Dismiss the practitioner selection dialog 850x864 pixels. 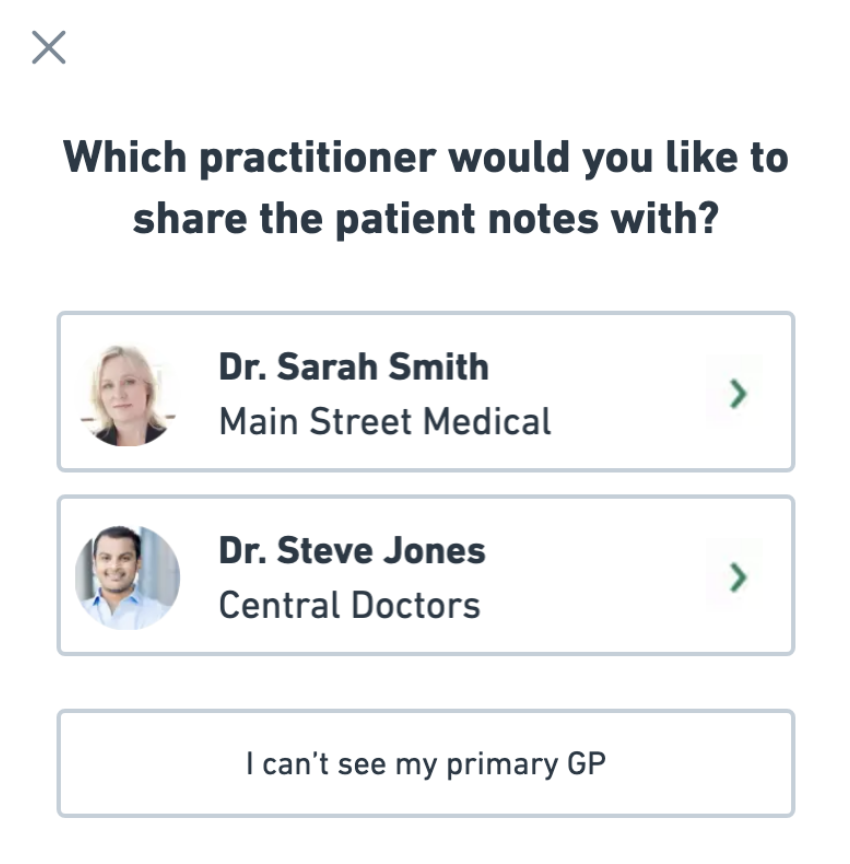(x=49, y=47)
